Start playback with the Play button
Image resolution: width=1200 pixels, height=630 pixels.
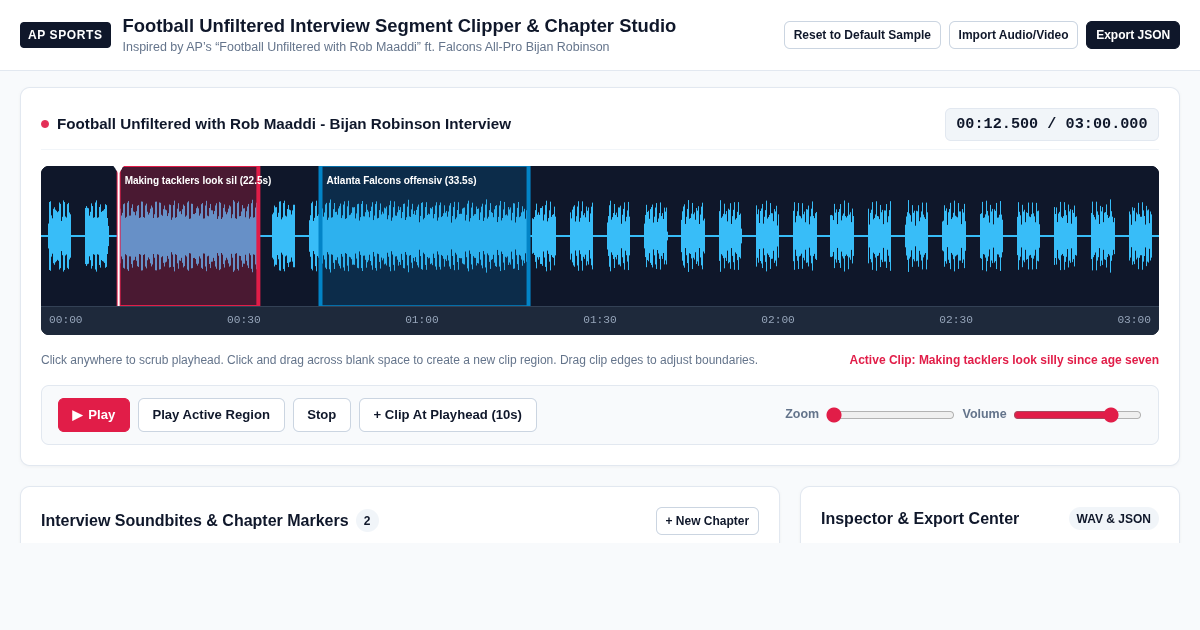94,415
